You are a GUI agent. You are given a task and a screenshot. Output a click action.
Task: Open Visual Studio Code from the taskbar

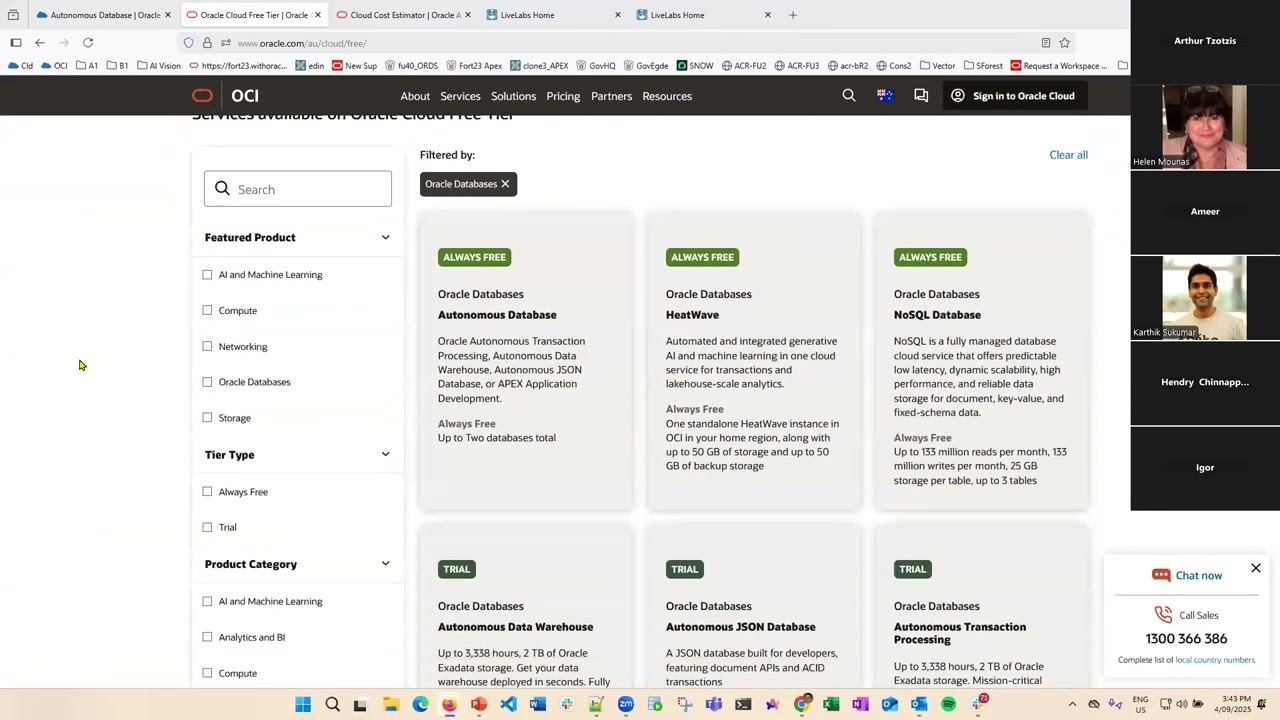click(x=508, y=705)
